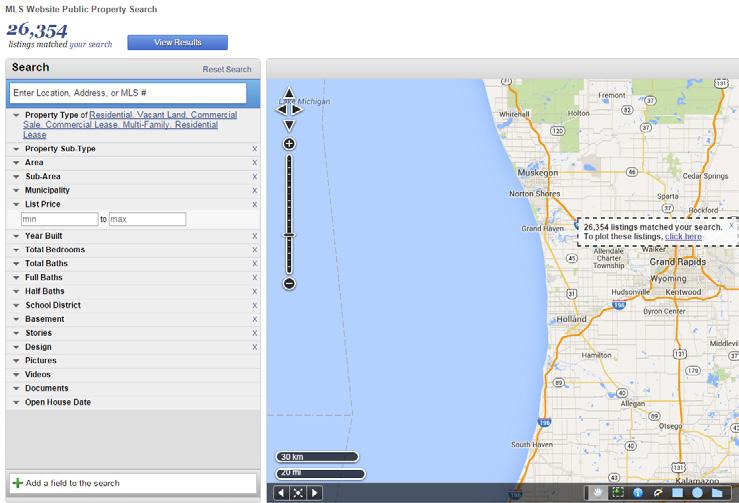739x503 pixels.
Task: Select the polygon shape search tool
Action: tap(717, 493)
